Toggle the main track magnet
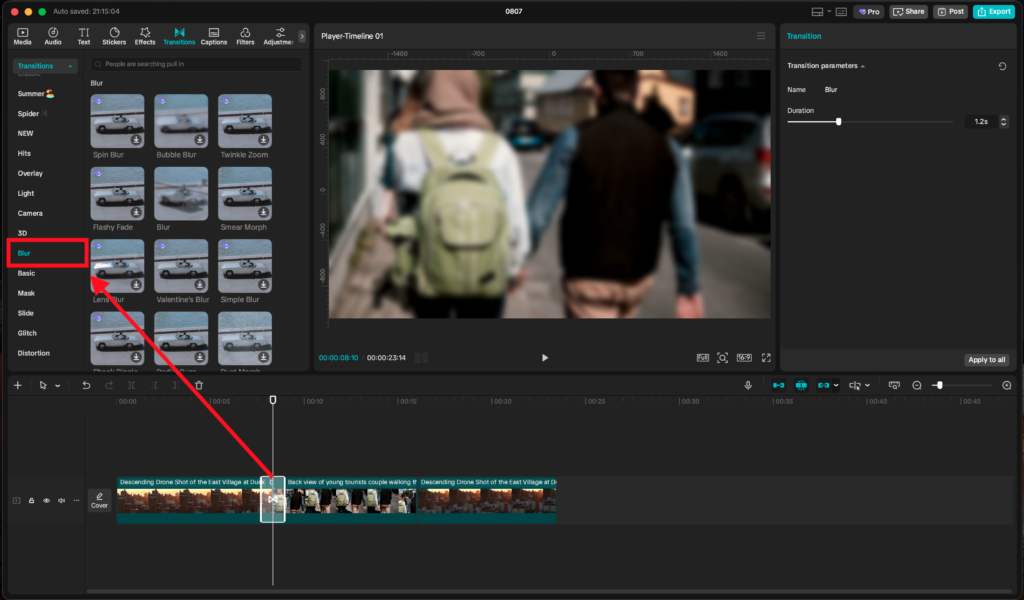 click(x=778, y=385)
